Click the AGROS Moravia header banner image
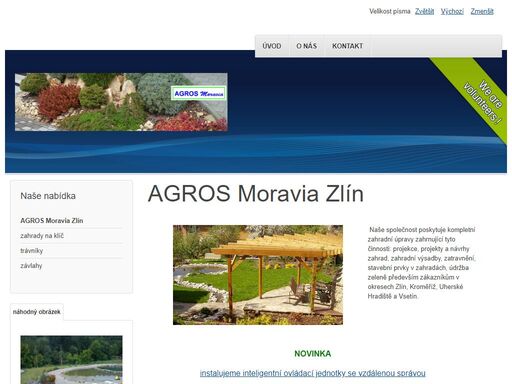The width and height of the screenshot is (512, 384). coord(121,102)
